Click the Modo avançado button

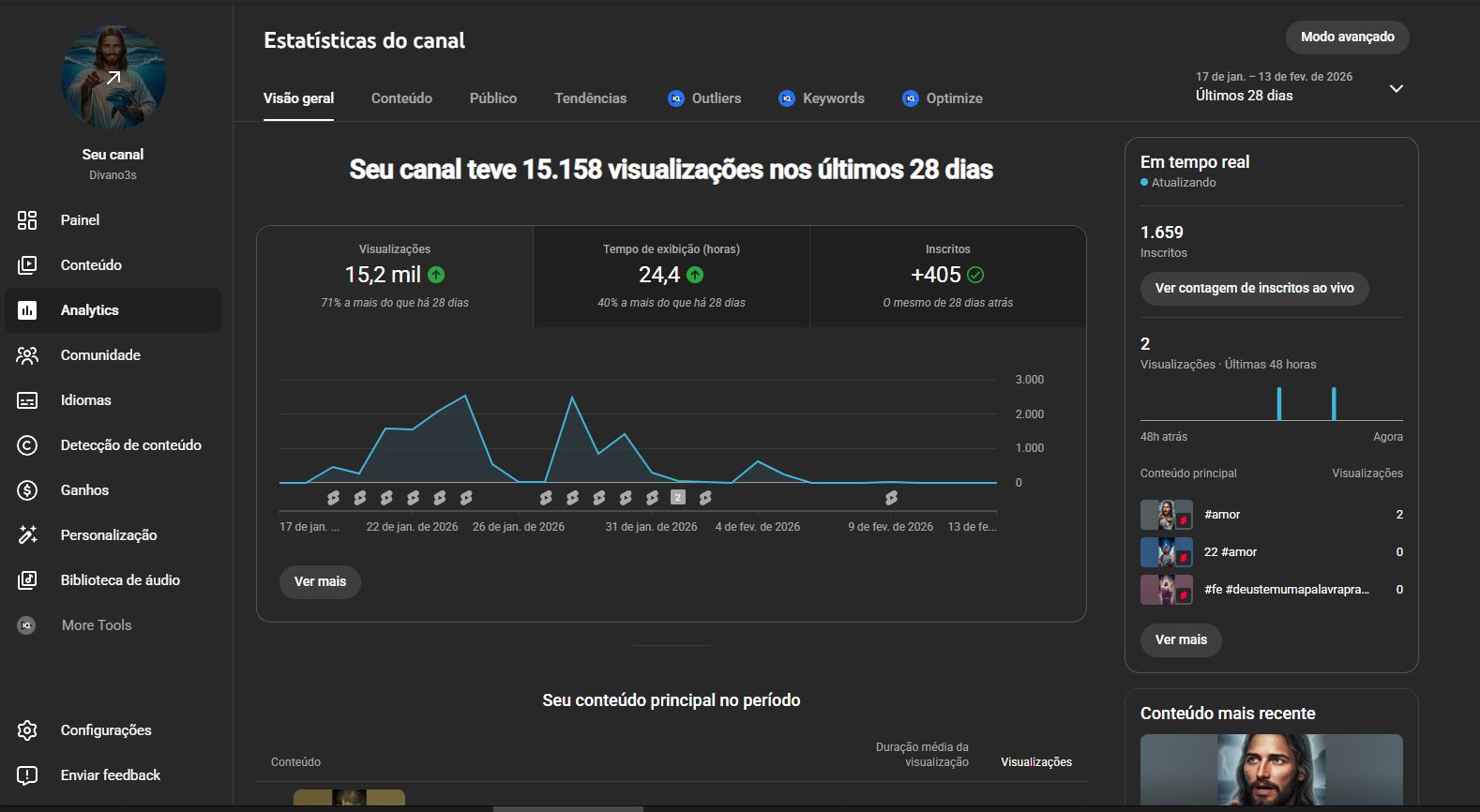pos(1348,38)
